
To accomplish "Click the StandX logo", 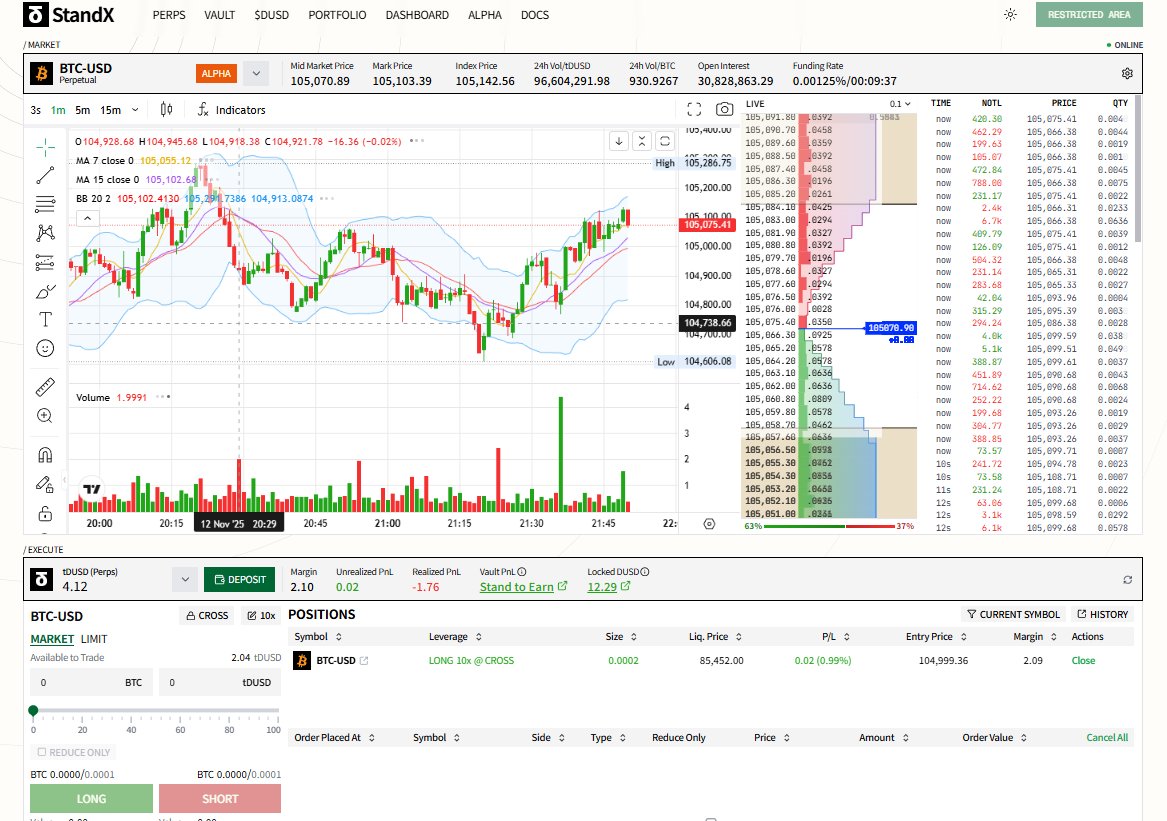I will [x=68, y=14].
